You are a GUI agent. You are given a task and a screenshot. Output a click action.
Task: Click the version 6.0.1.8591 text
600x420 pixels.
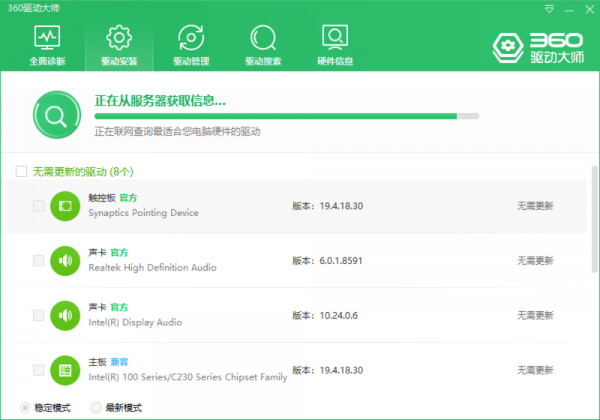click(x=341, y=260)
